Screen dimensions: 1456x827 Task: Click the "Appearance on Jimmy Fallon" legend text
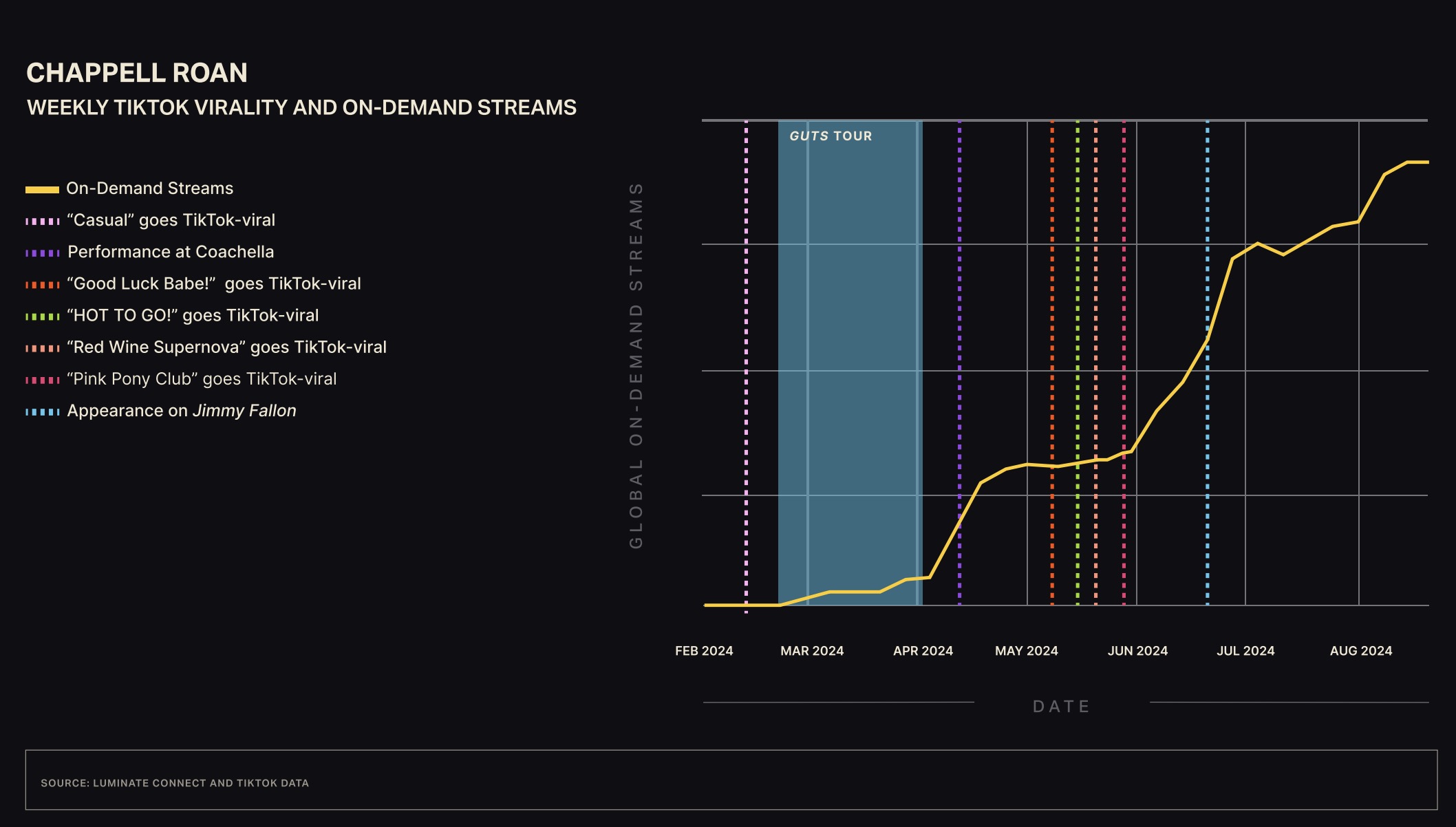[182, 411]
